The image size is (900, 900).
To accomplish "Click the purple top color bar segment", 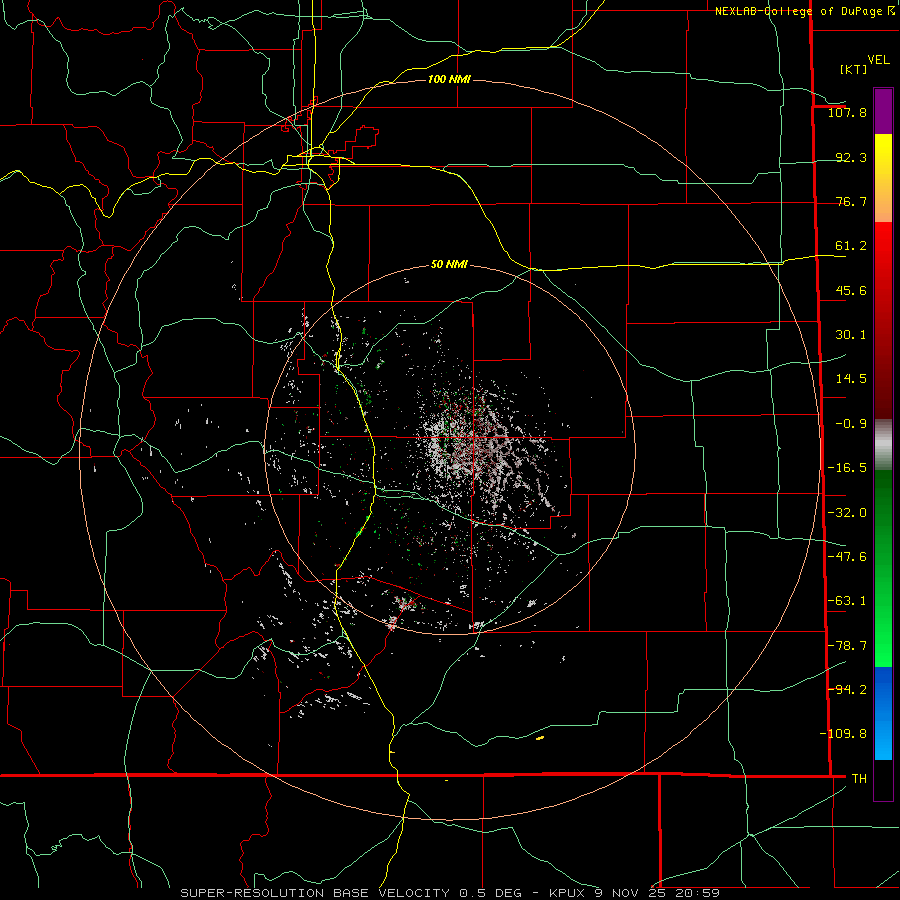I will 883,111.
